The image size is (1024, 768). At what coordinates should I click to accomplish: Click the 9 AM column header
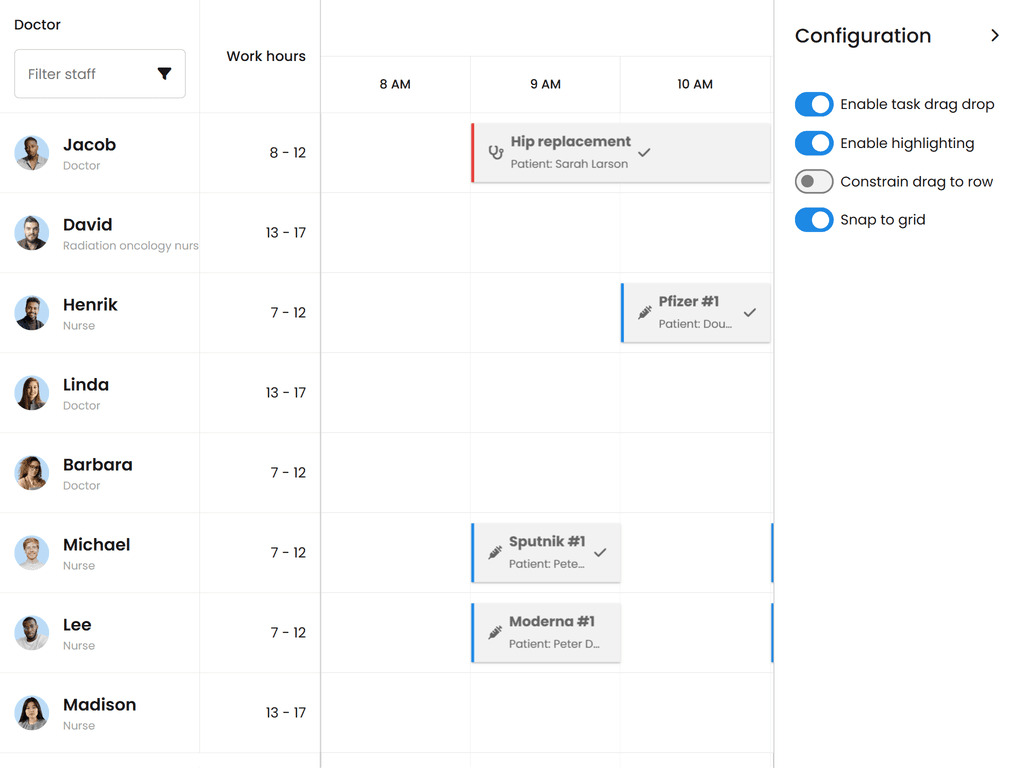(x=545, y=85)
